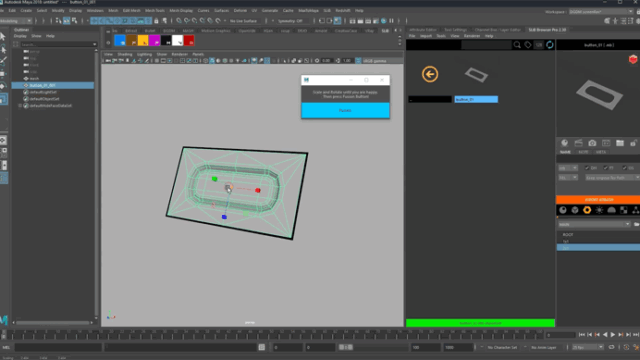Viewport: 640px width, 360px height.
Task: Open the MAIN library dropdown
Action: [x=594, y=224]
